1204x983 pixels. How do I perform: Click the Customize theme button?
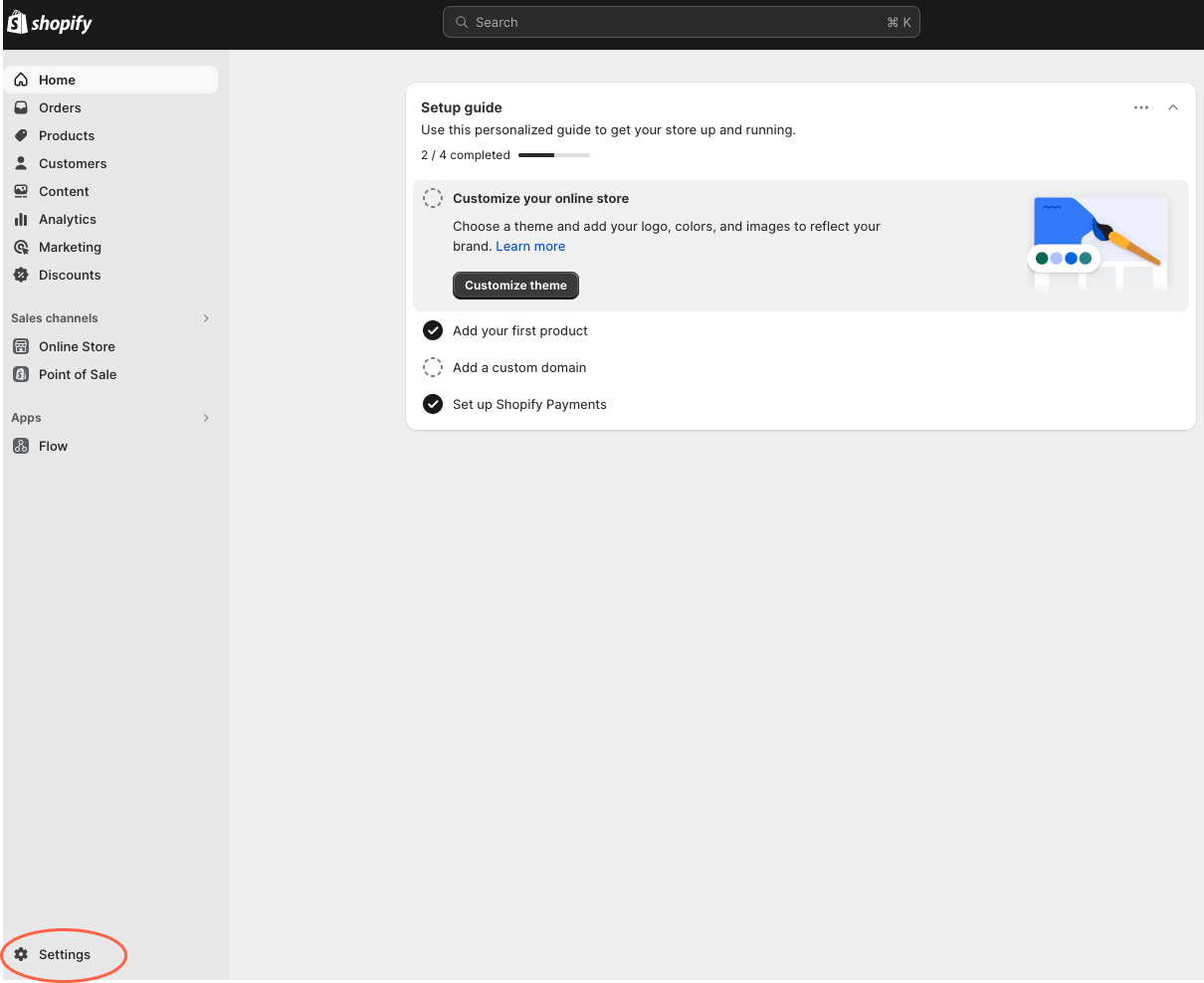(x=515, y=286)
